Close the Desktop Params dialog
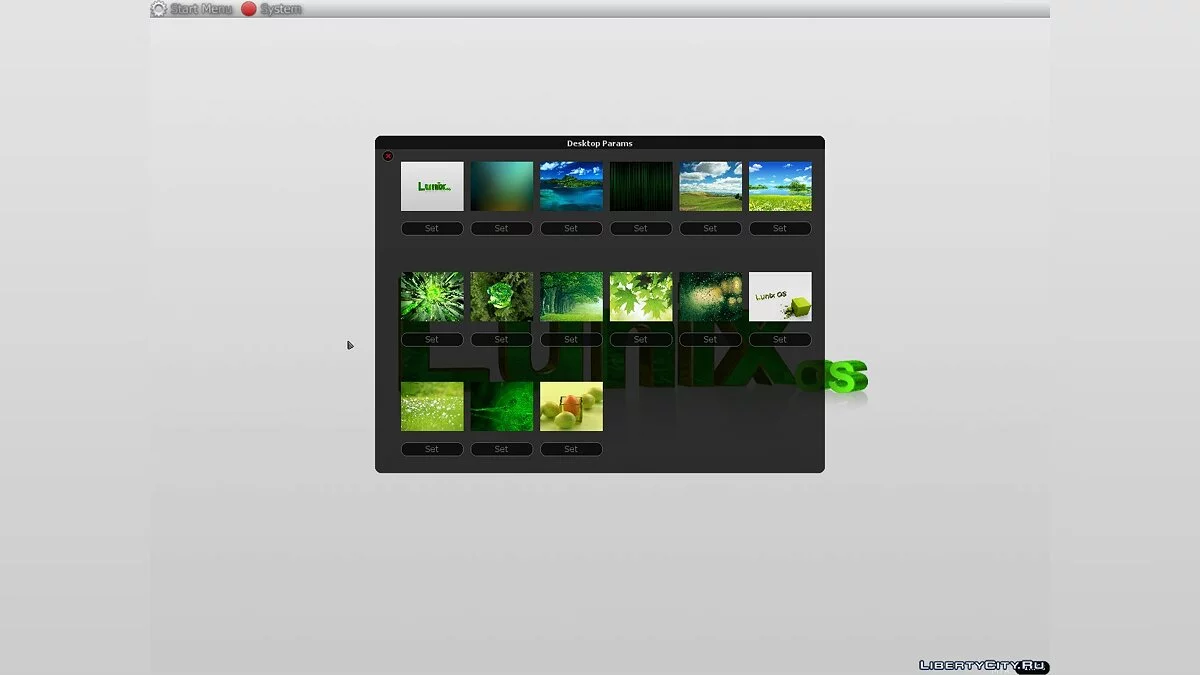 (x=388, y=156)
